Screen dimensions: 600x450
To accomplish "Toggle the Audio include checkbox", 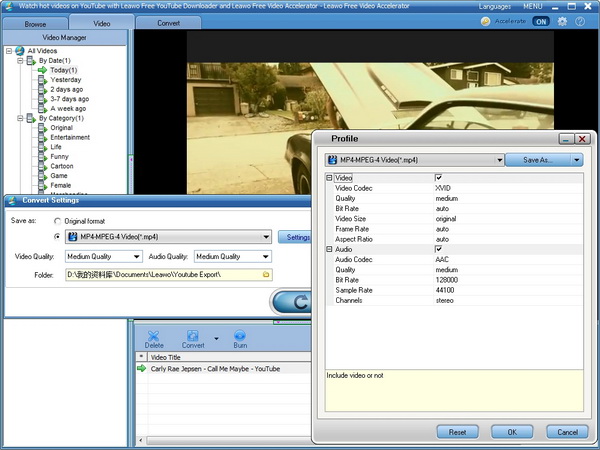I will pyautogui.click(x=439, y=249).
